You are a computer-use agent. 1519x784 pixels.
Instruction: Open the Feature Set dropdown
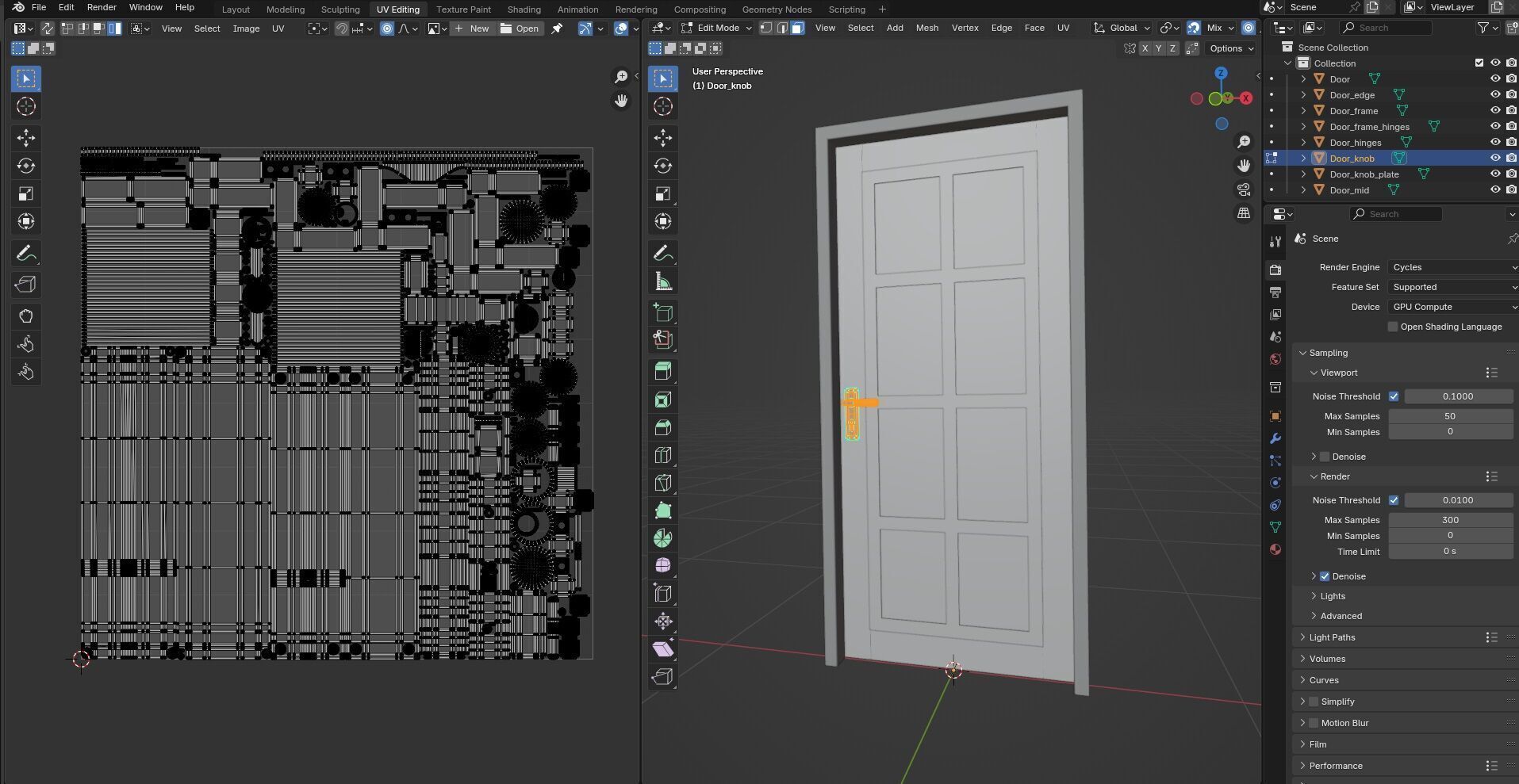1452,287
